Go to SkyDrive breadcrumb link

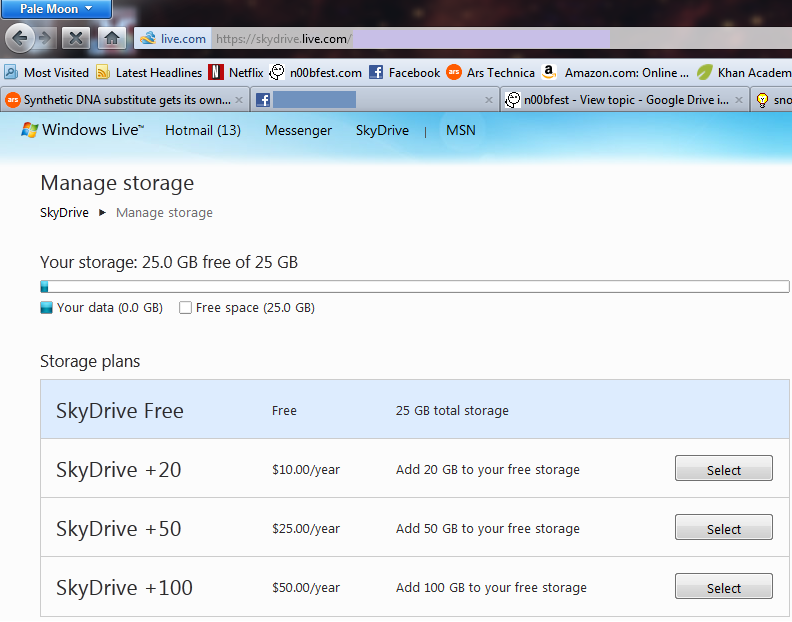click(x=65, y=213)
